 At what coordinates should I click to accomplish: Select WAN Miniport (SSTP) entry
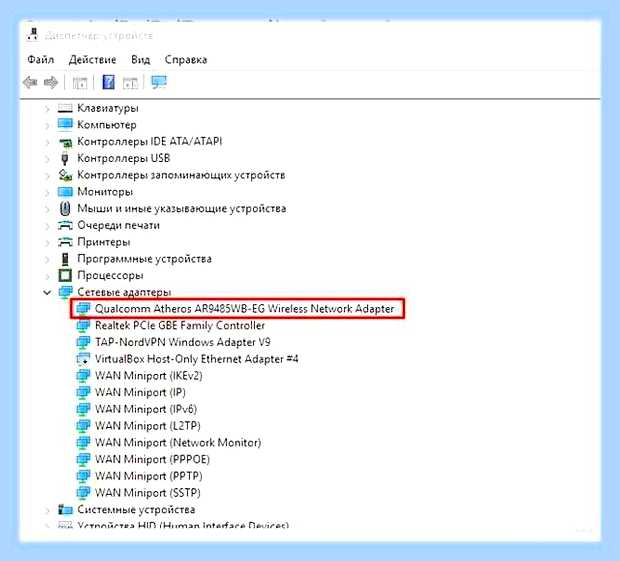(147, 493)
